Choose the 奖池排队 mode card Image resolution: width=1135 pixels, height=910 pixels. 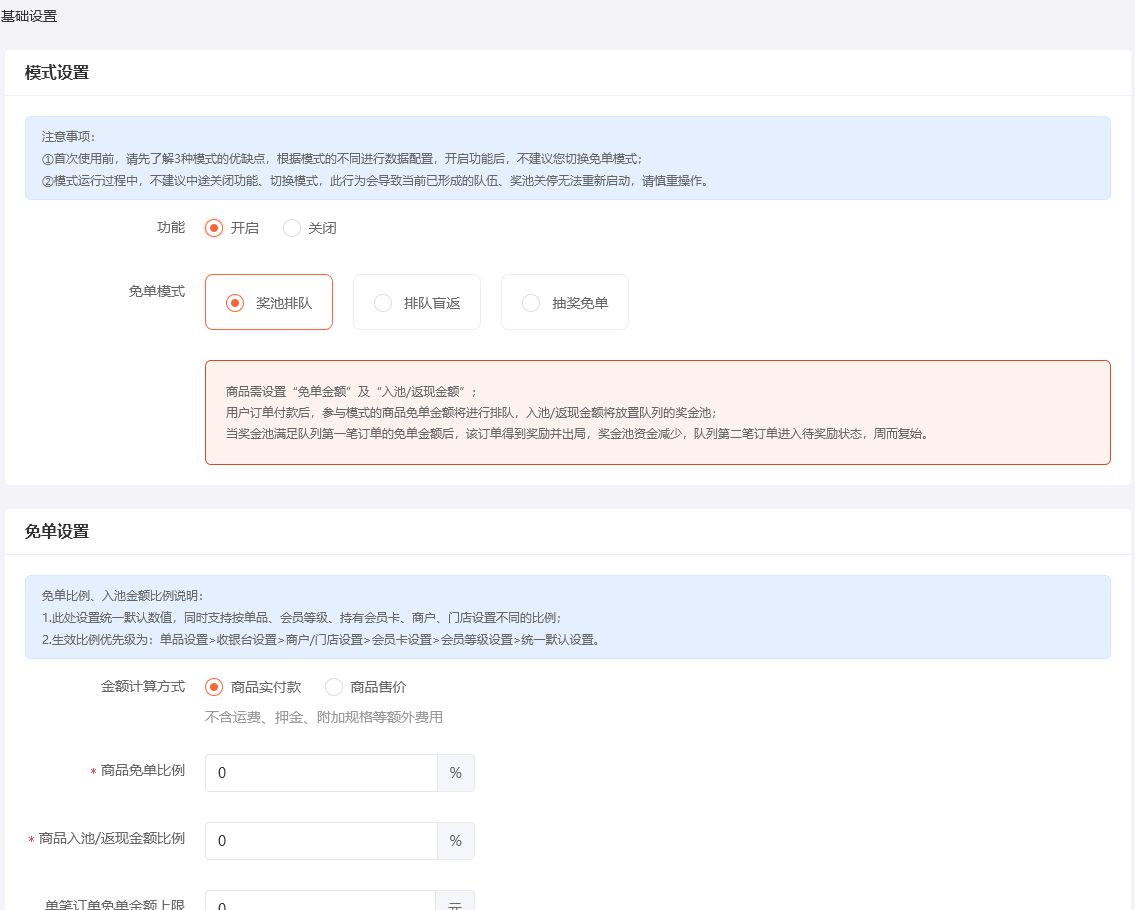pos(269,302)
